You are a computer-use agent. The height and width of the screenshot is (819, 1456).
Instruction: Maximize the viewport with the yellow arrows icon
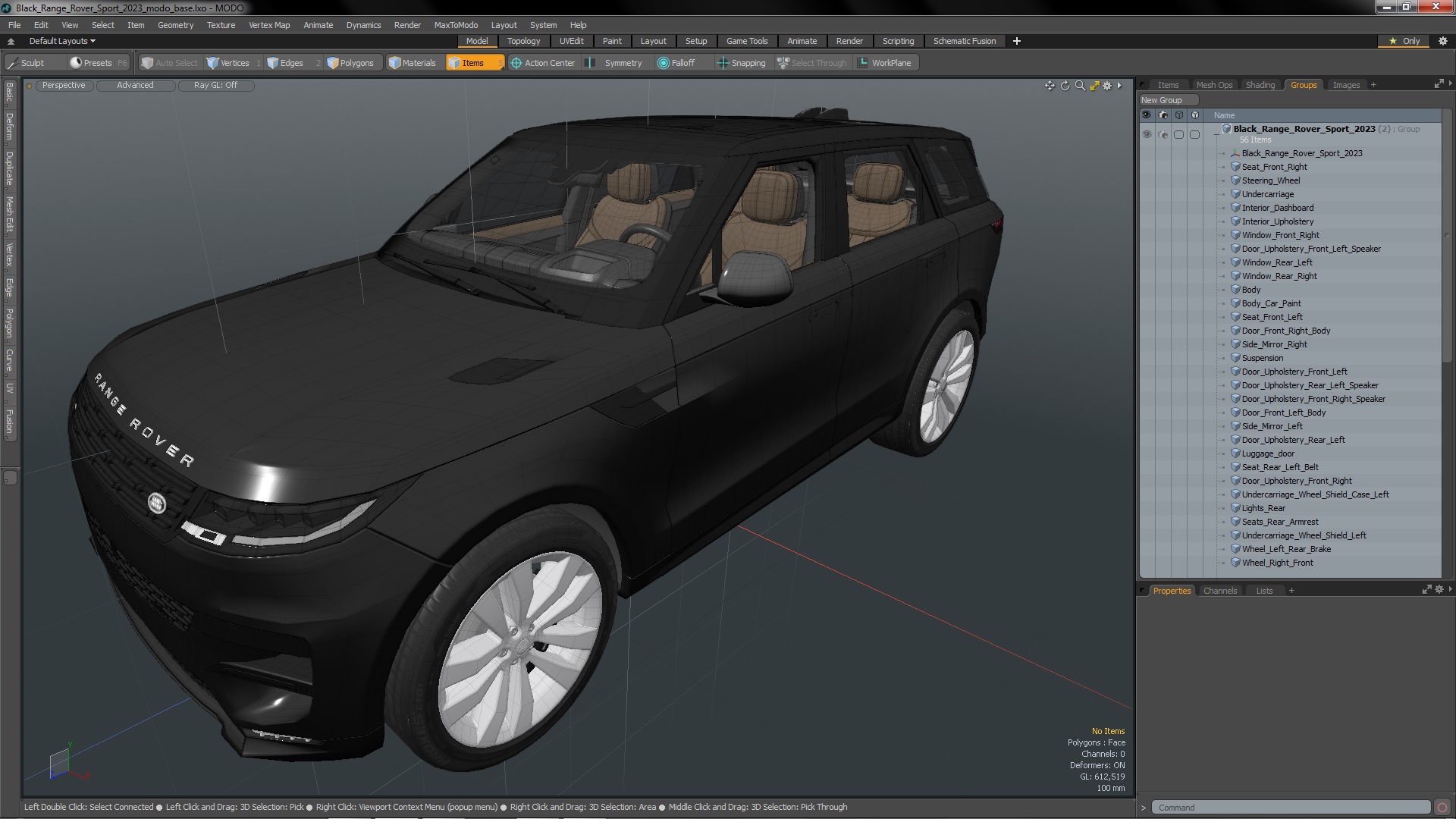1094,86
